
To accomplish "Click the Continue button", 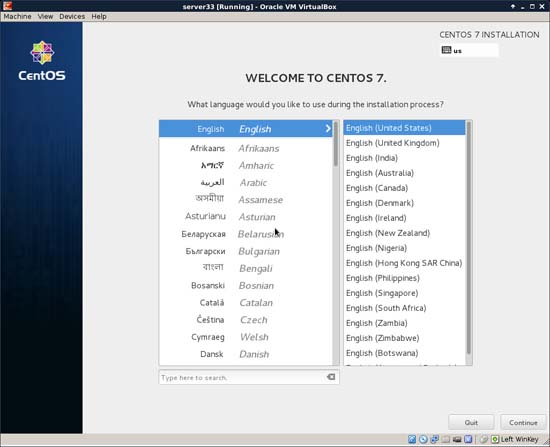I will 523,422.
